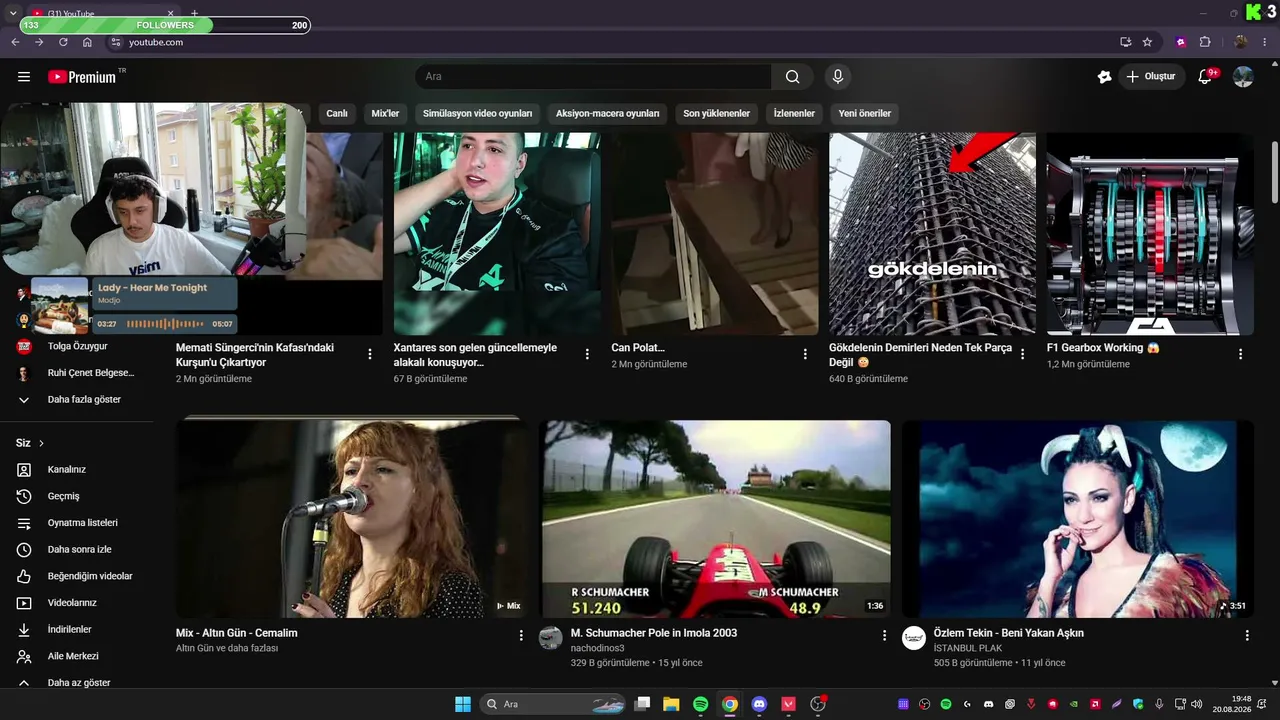
Task: Open options for Gökdelenin Demirleri video
Action: click(x=1022, y=354)
